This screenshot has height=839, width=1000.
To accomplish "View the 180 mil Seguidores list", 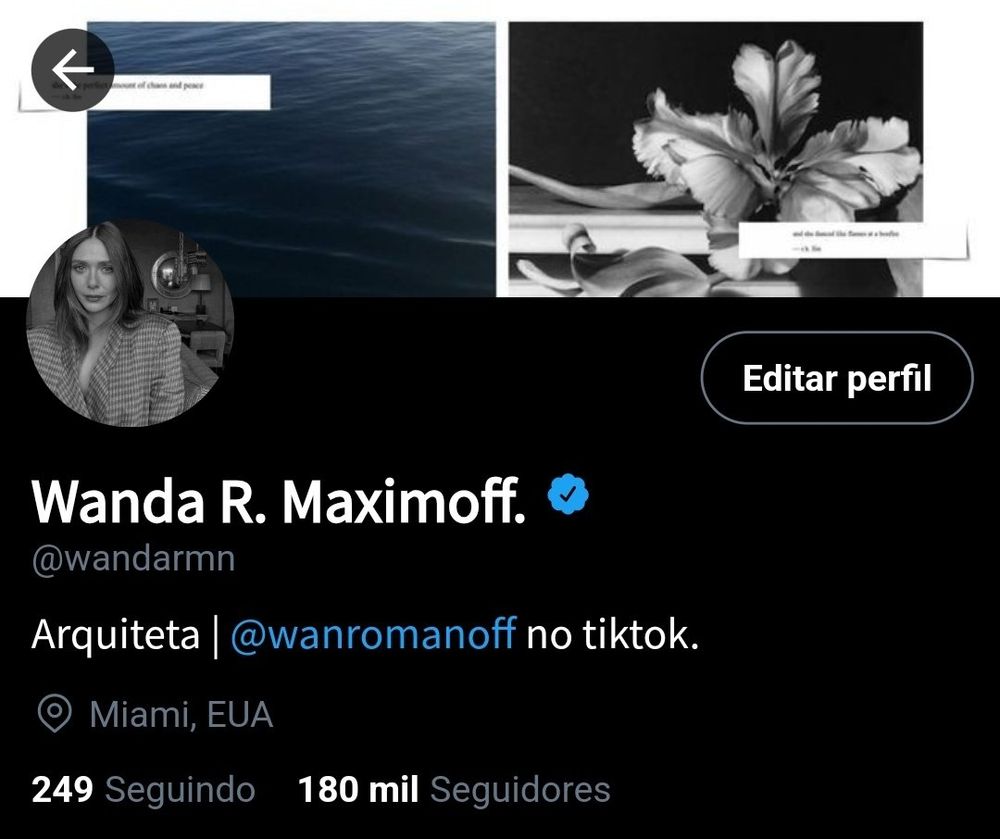I will (x=454, y=789).
